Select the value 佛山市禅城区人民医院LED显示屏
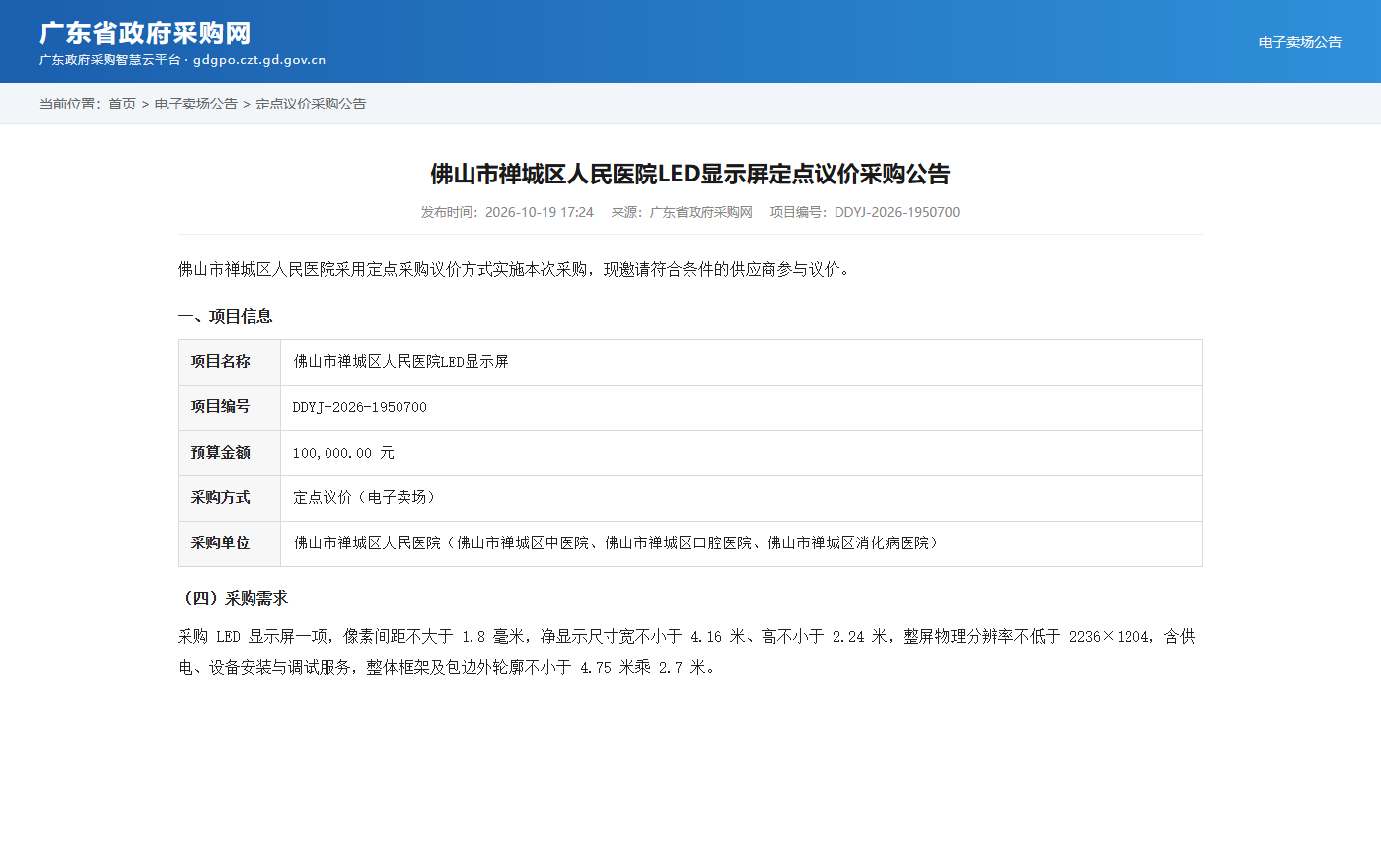1381x868 pixels. (x=401, y=362)
